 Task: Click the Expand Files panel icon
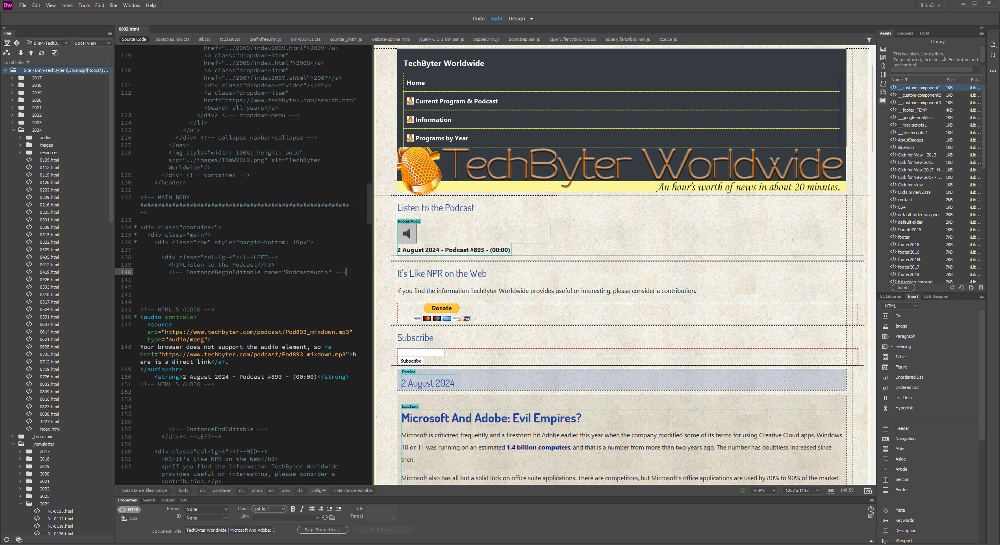click(x=55, y=53)
